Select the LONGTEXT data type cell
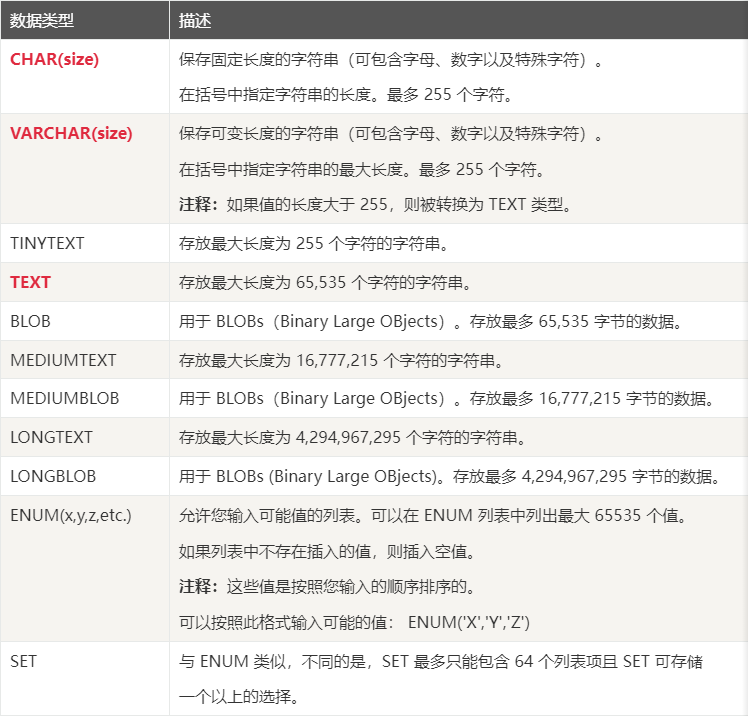 click(51, 437)
